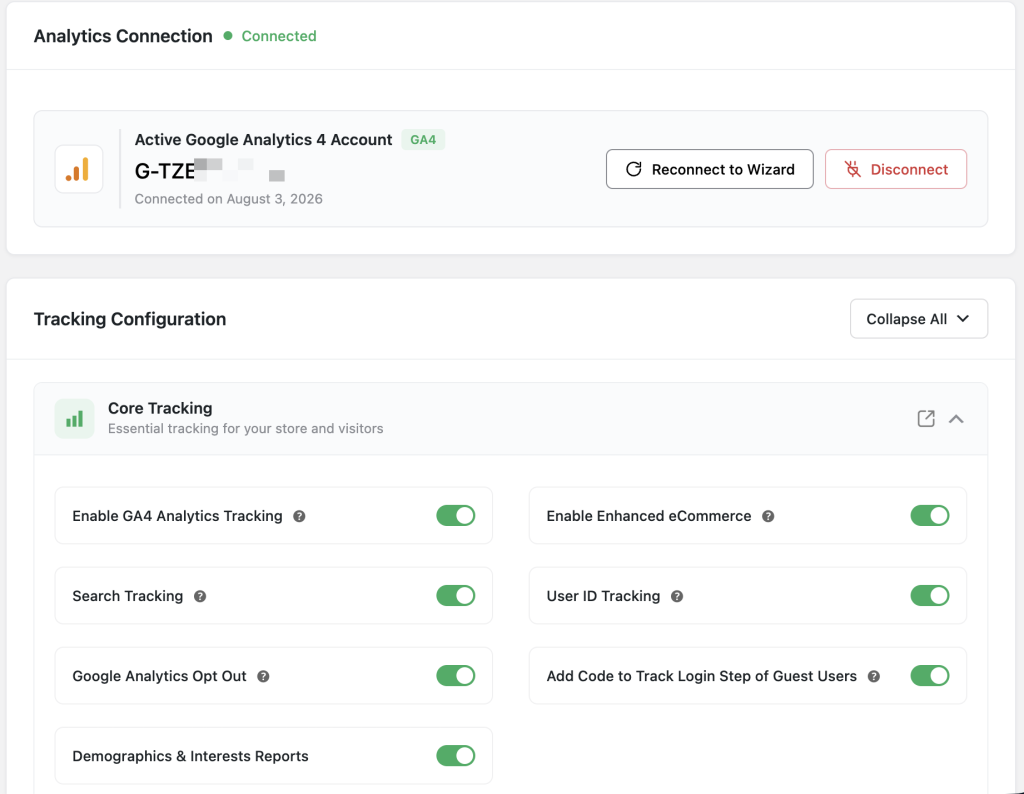
Task: Toggle Demographics & Interests Reports switch
Action: point(456,755)
